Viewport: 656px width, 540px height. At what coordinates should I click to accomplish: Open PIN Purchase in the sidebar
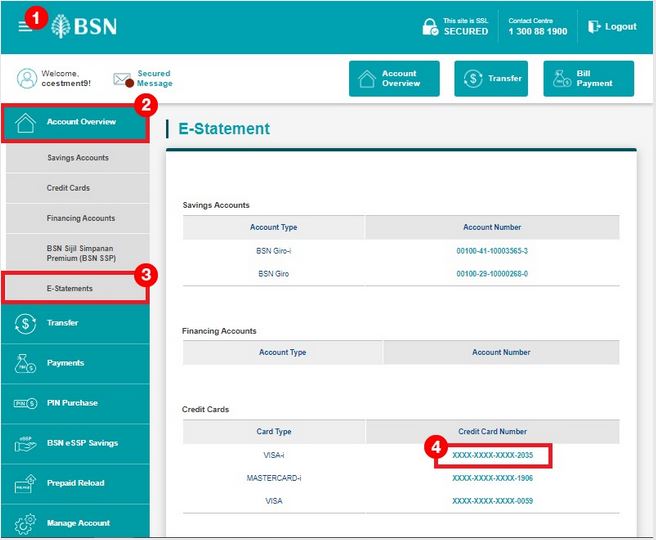tap(75, 403)
